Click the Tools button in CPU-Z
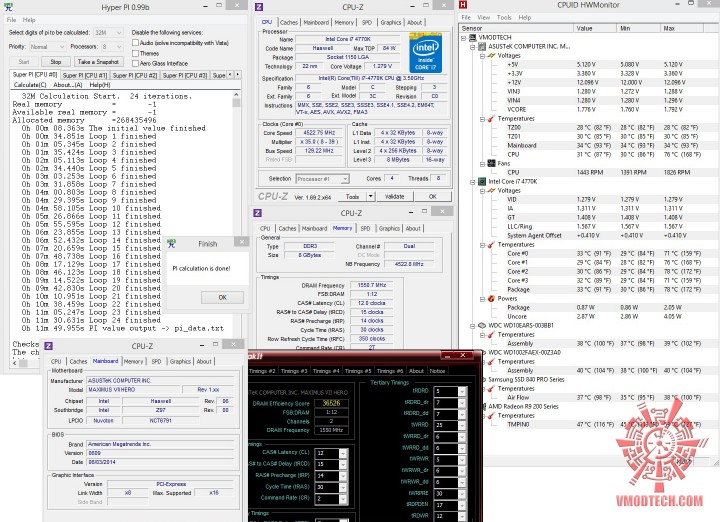The width and height of the screenshot is (720, 522). (x=352, y=196)
